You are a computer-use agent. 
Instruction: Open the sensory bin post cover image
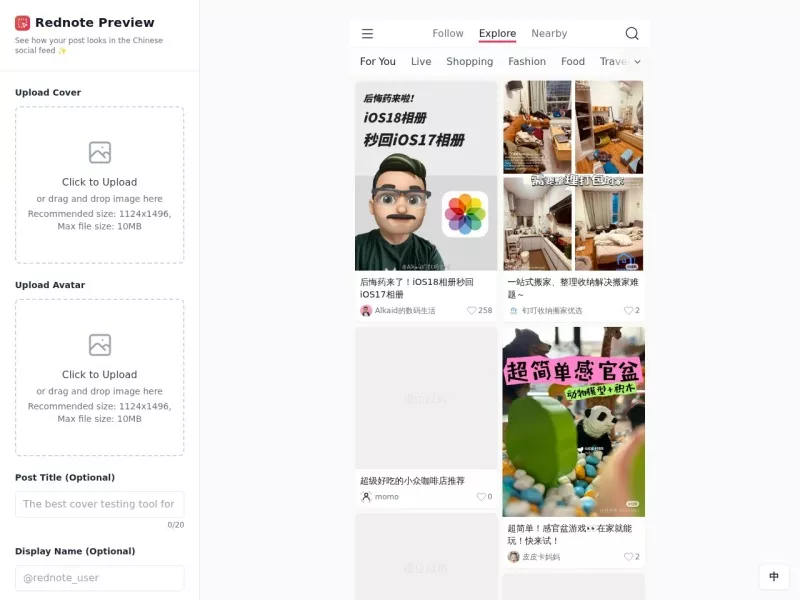pyautogui.click(x=573, y=422)
